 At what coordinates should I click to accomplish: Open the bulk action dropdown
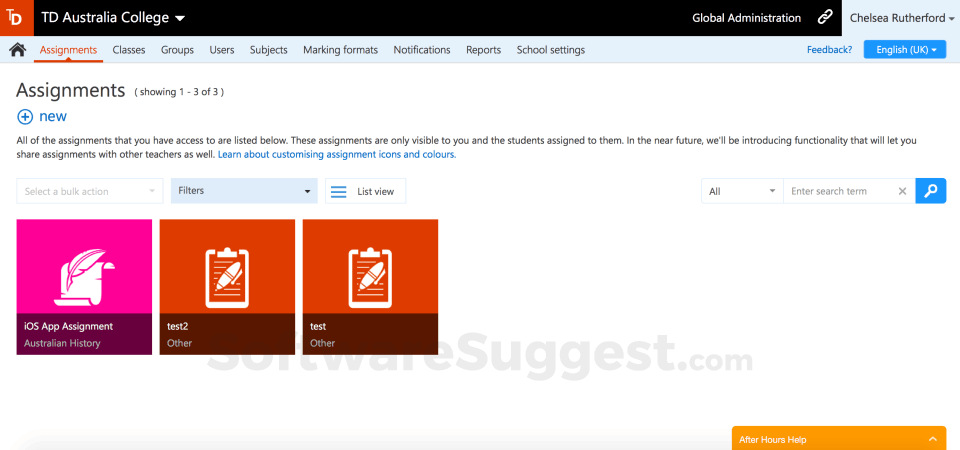89,191
